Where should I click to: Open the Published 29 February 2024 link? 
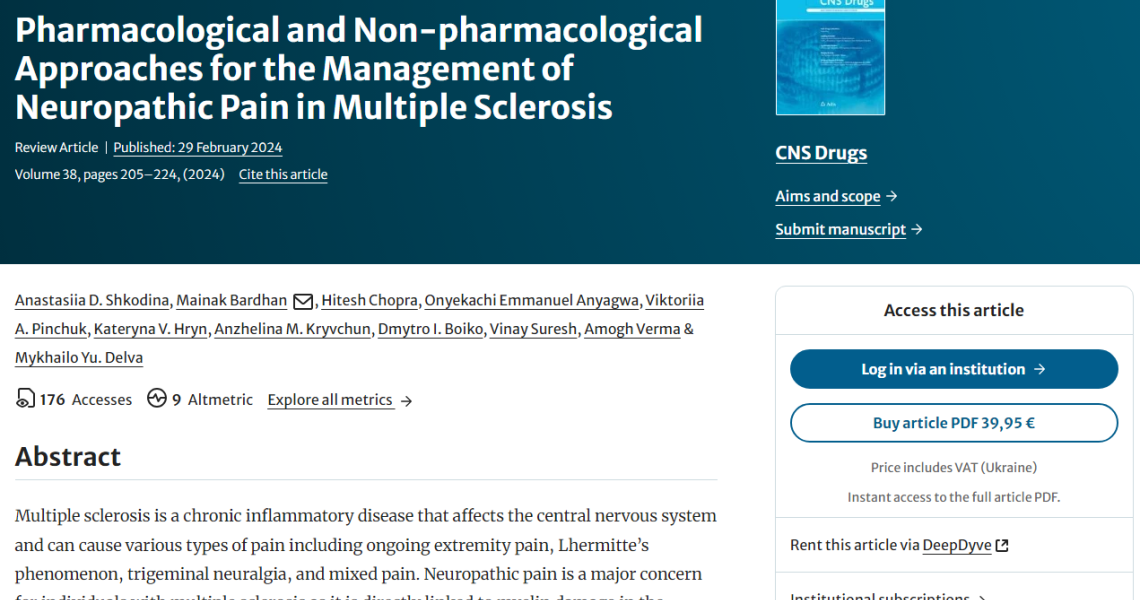click(x=198, y=148)
